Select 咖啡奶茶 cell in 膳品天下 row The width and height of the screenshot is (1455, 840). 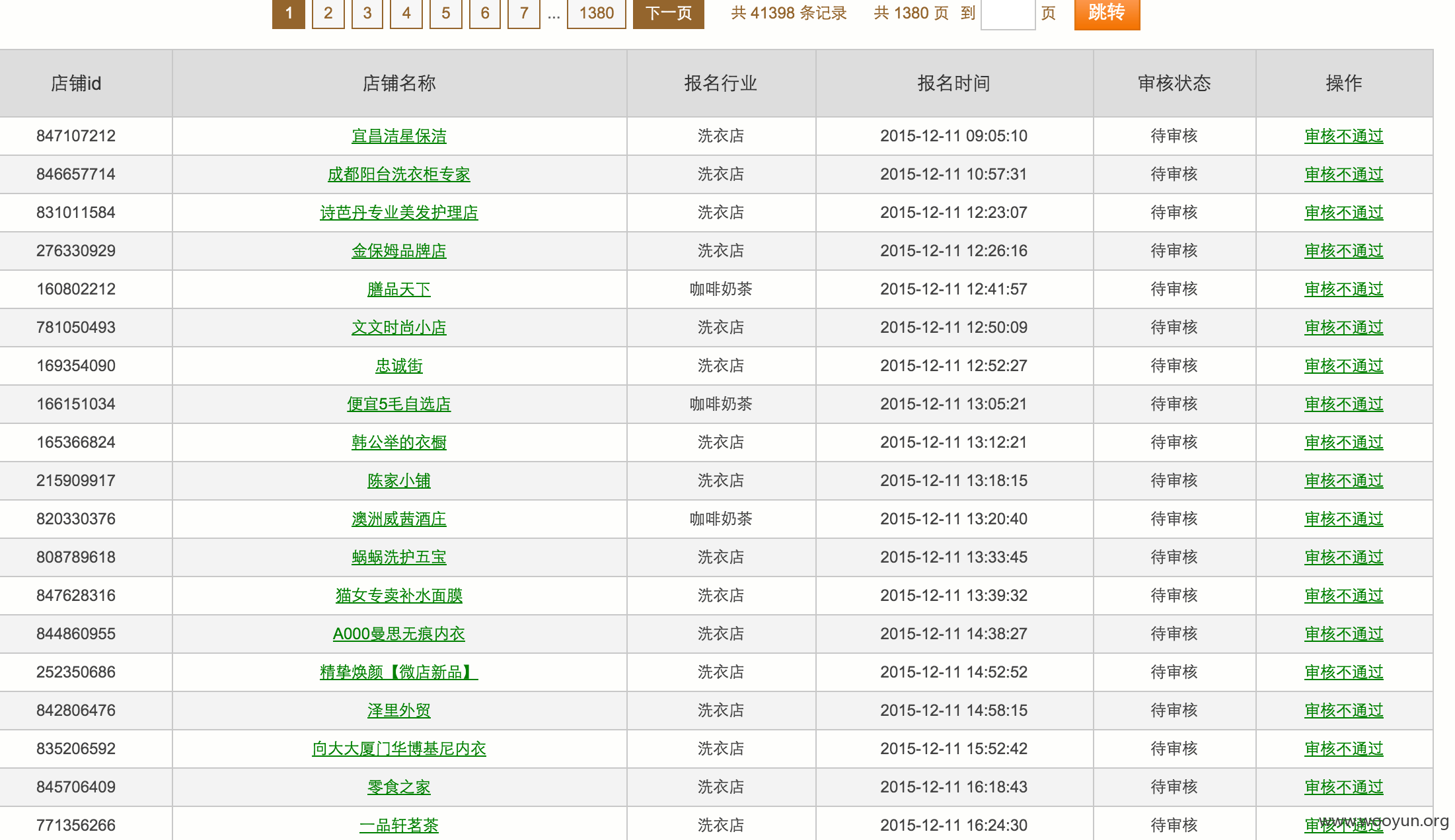721,289
